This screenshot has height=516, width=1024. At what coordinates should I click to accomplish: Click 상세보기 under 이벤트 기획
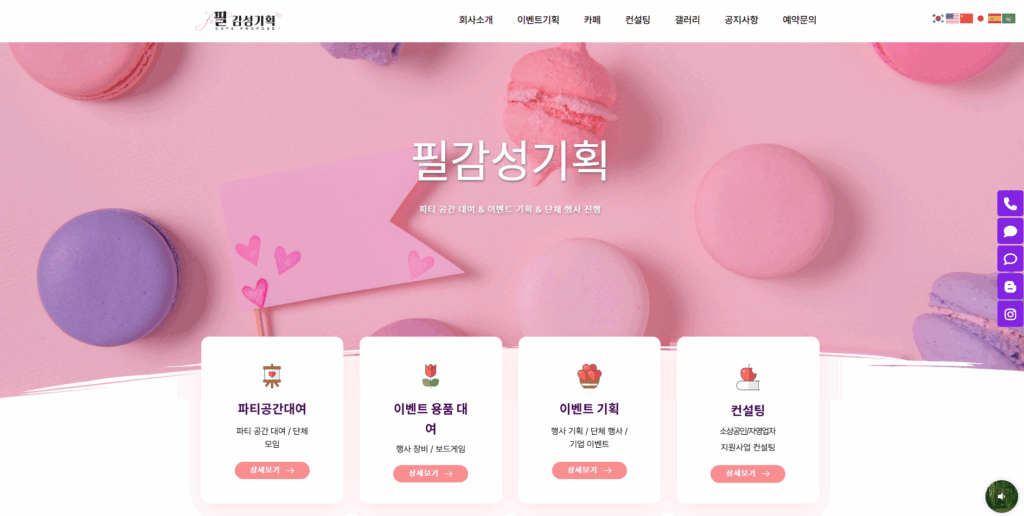[x=589, y=470]
